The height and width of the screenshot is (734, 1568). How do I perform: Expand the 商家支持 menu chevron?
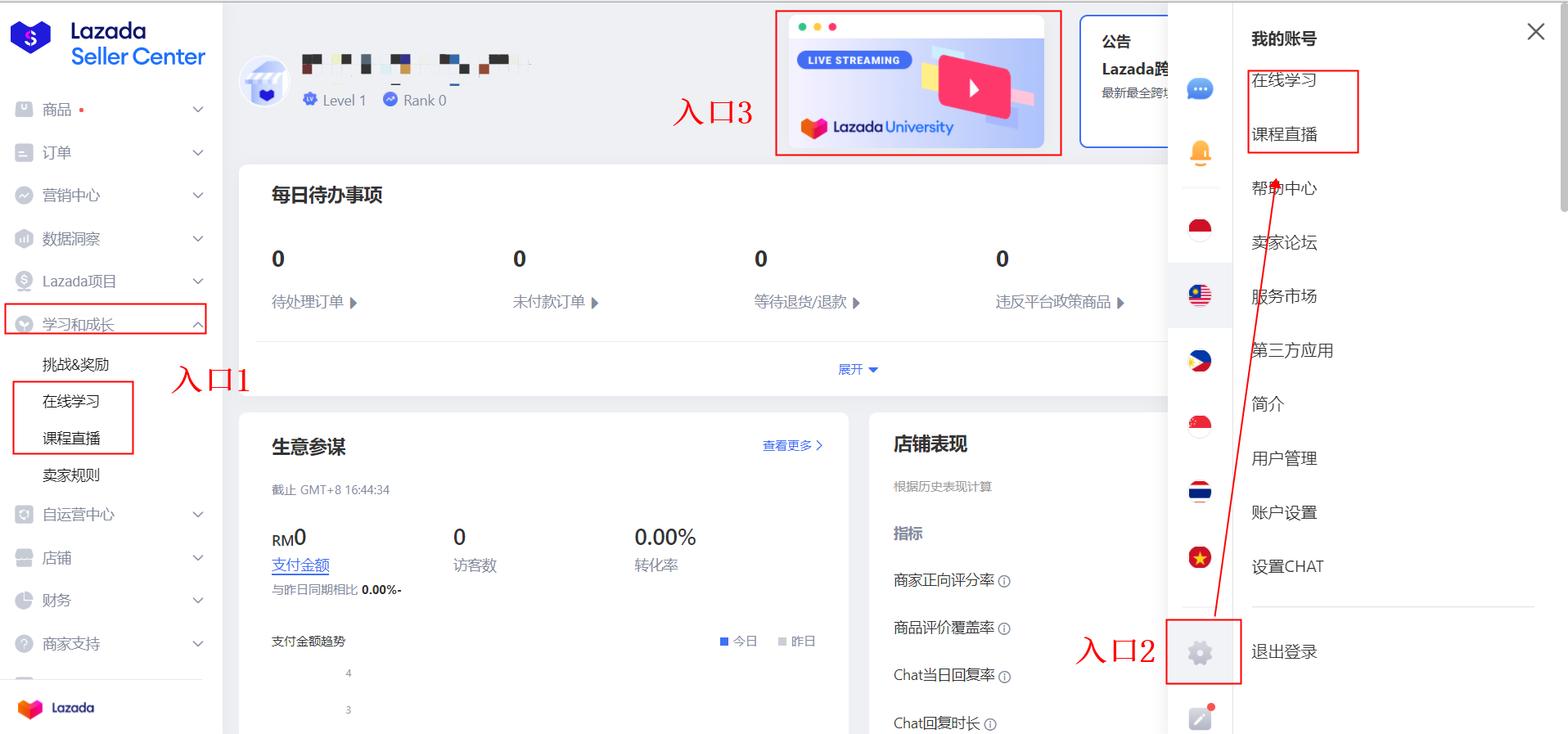click(198, 643)
